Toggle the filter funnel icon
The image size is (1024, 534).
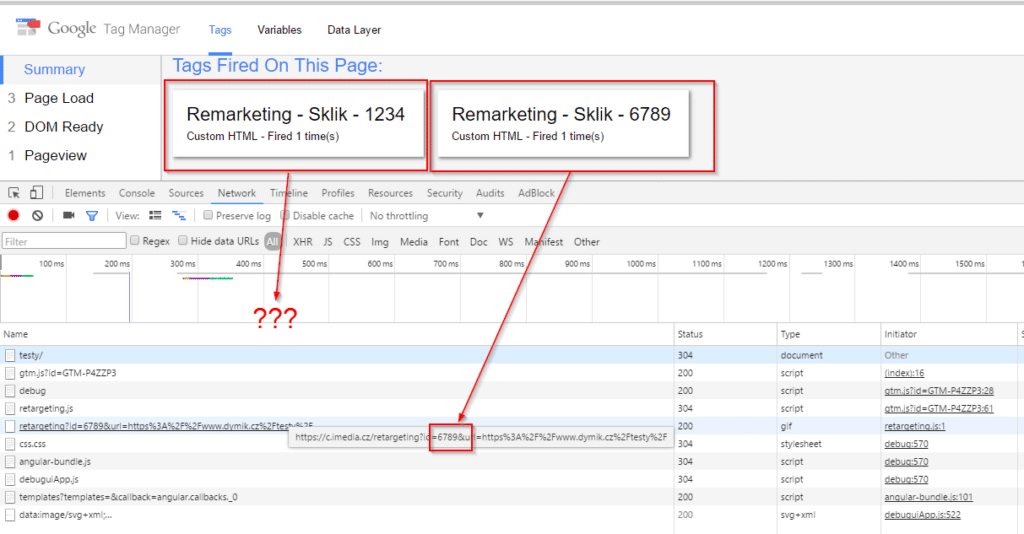pyautogui.click(x=92, y=215)
